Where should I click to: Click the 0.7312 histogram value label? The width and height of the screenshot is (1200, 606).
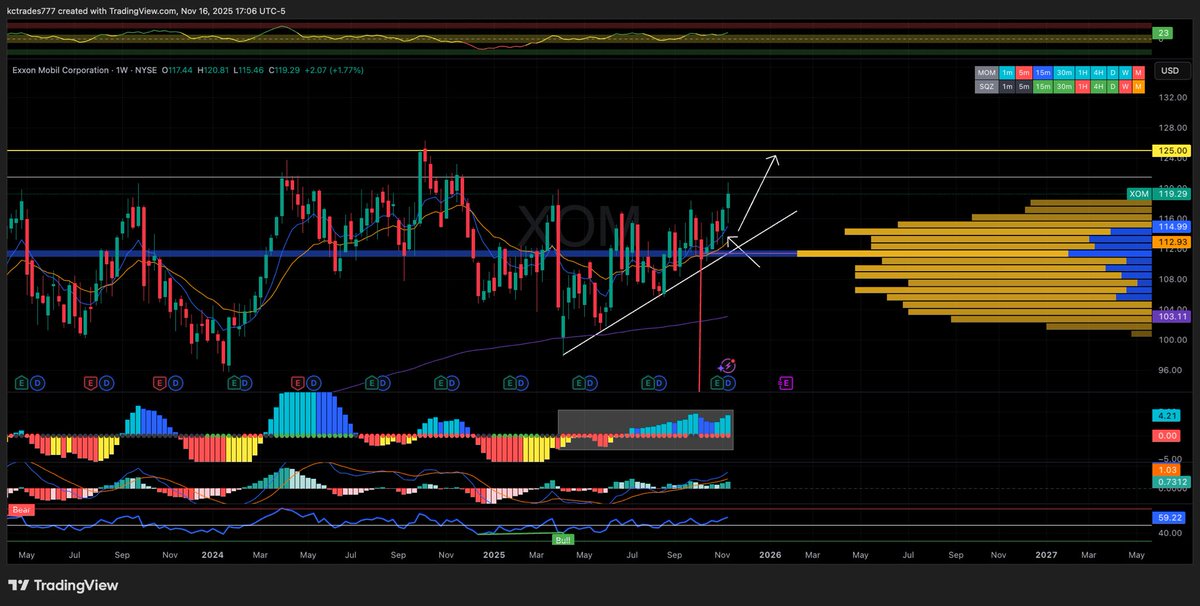coord(1171,482)
